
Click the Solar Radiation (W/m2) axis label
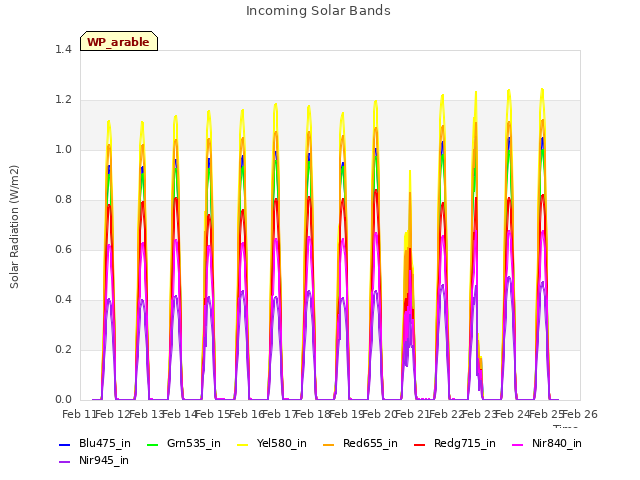click(x=14, y=227)
